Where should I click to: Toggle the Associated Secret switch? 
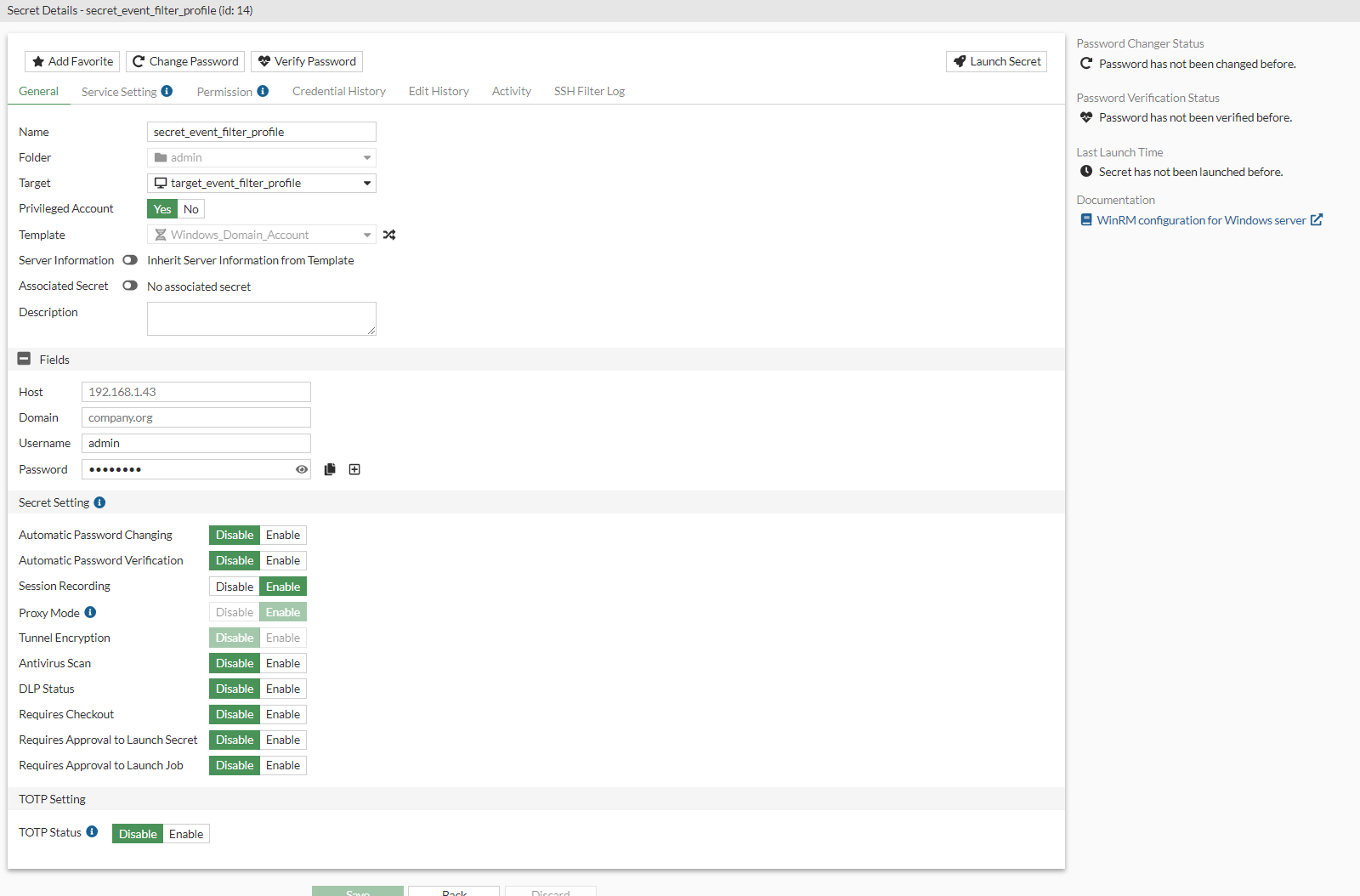[x=130, y=286]
